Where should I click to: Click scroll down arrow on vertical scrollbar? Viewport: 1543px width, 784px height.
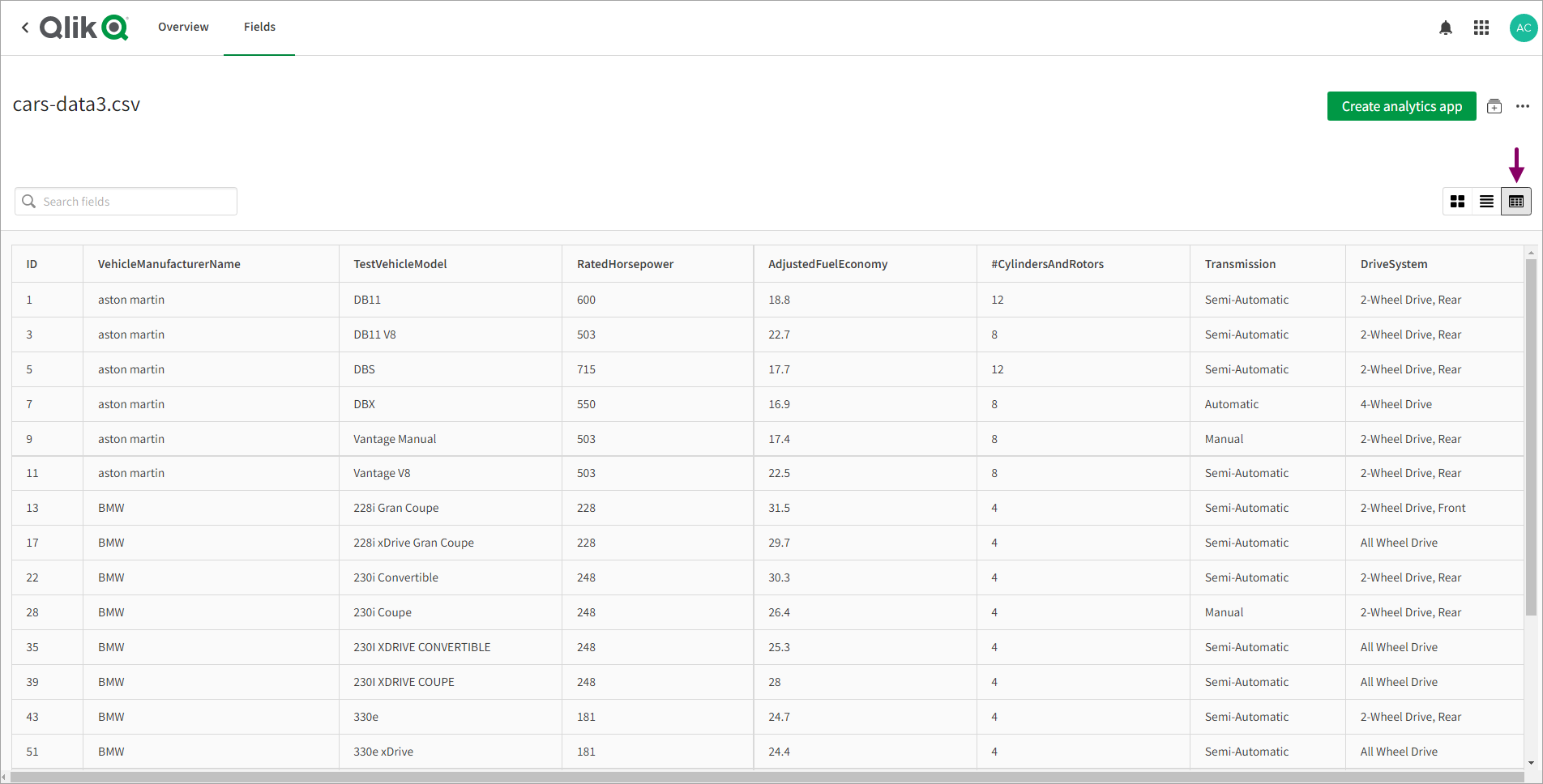pos(1531,763)
